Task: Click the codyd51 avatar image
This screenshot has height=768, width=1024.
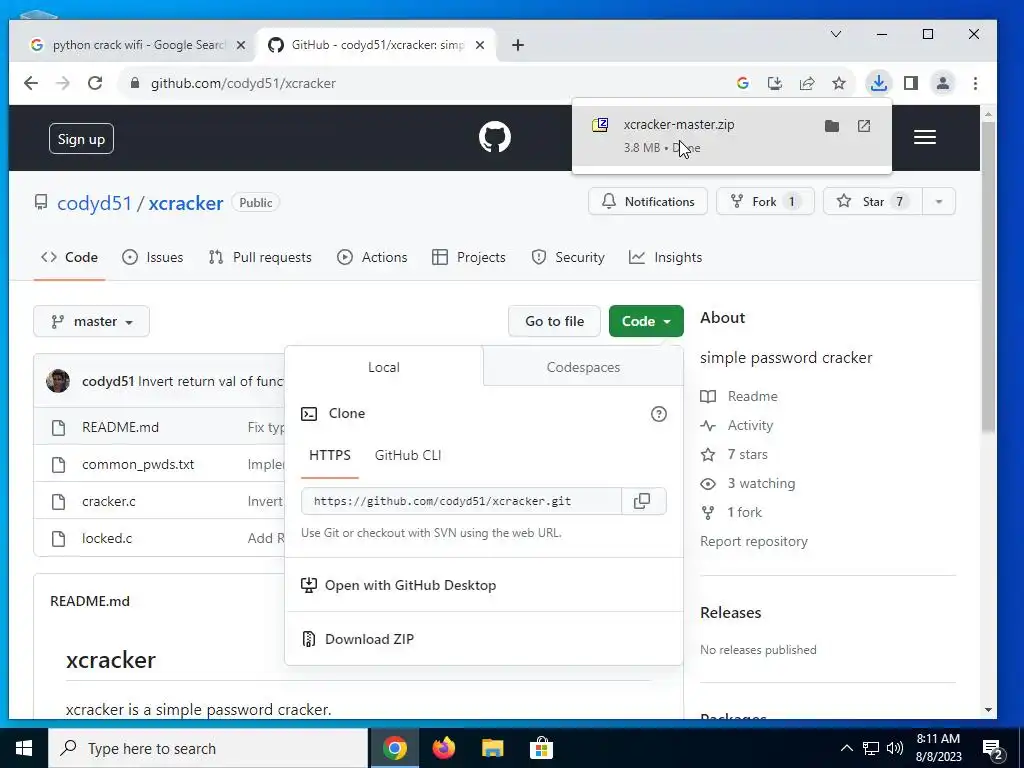Action: tap(58, 381)
